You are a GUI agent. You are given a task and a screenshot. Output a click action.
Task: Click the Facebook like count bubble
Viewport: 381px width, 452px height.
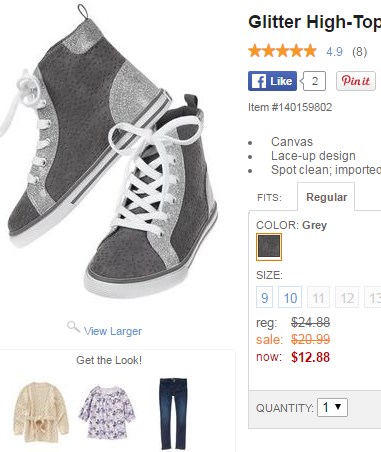tap(313, 81)
